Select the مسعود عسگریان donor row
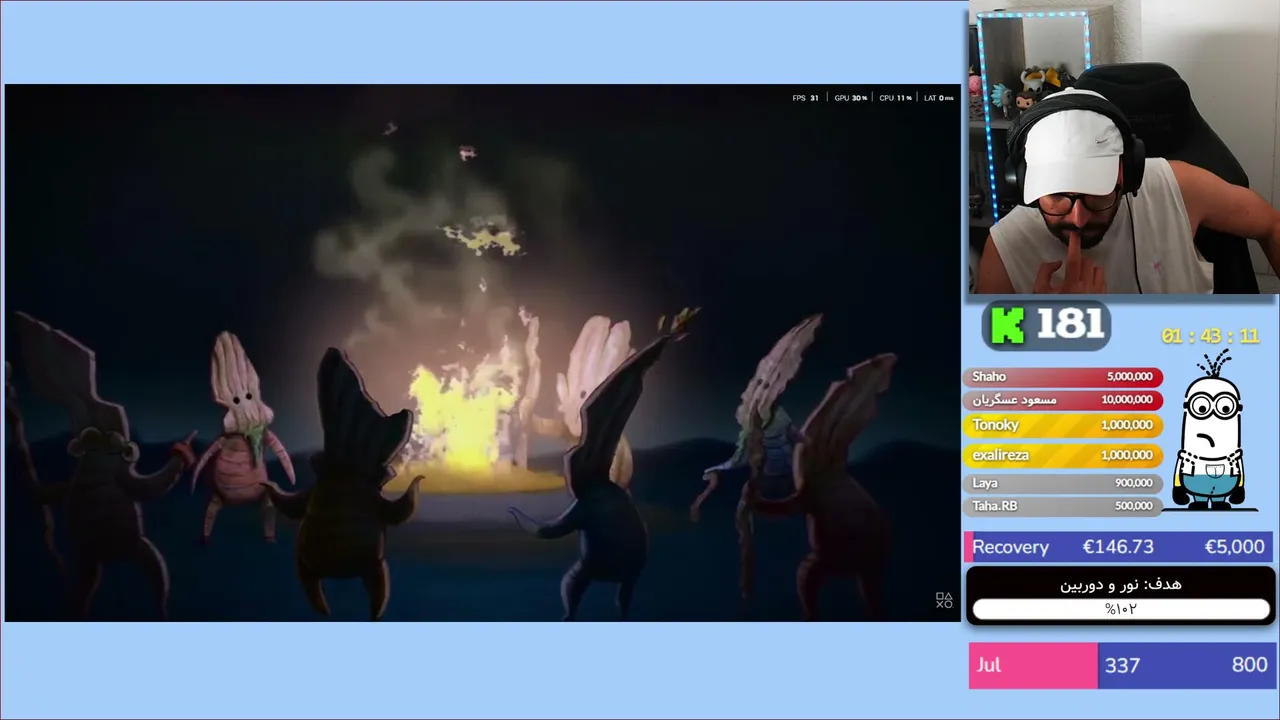 click(x=1063, y=400)
